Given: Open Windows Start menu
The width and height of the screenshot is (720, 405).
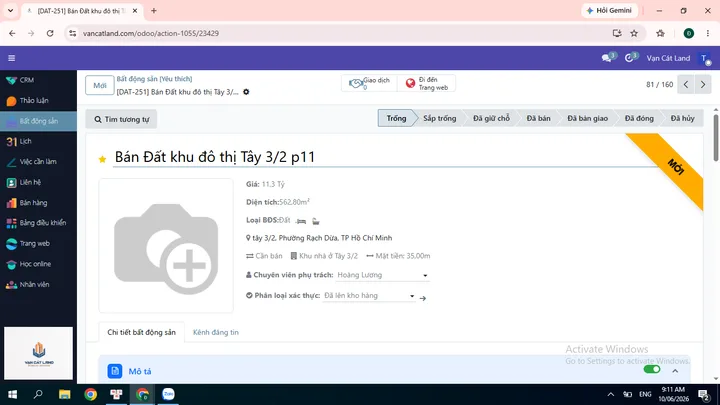Looking at the screenshot, I should click(12, 394).
